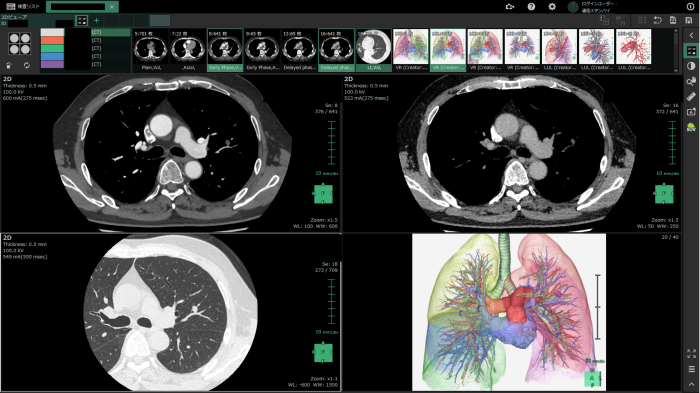
Task: Click the grayed series list icon
Action: pyautogui.click(x=642, y=20)
